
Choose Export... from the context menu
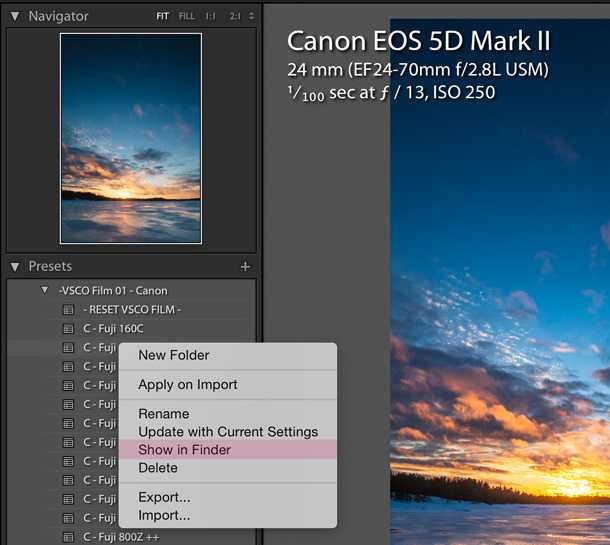click(x=164, y=497)
